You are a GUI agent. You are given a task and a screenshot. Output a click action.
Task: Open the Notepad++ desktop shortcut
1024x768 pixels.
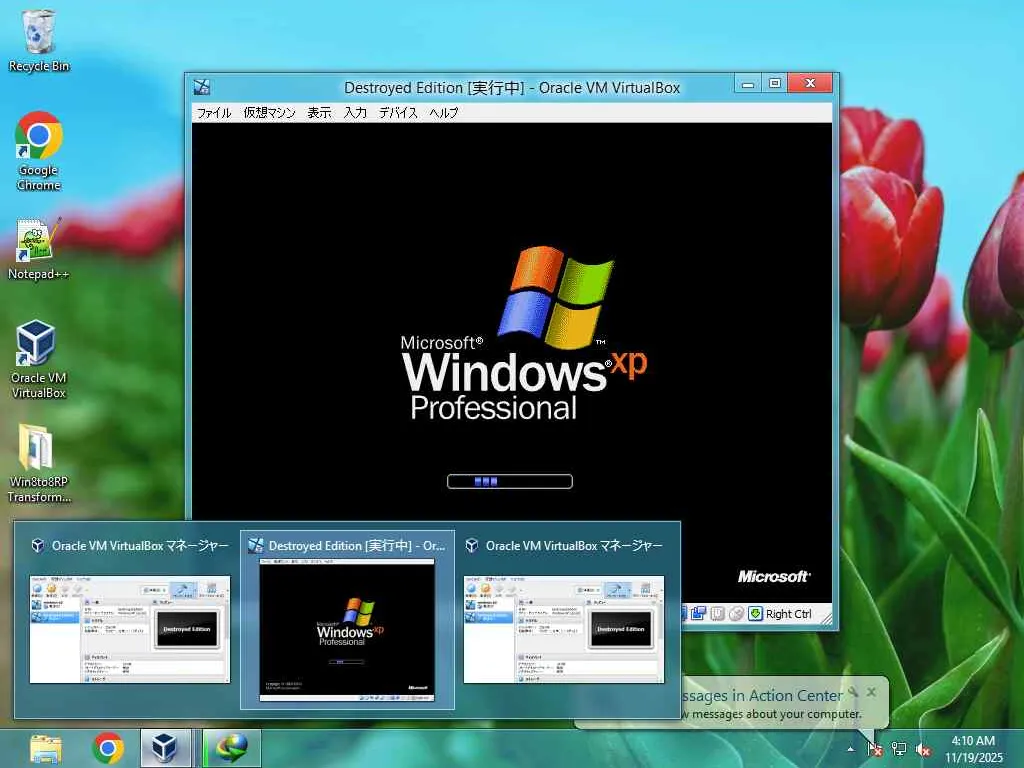click(38, 249)
